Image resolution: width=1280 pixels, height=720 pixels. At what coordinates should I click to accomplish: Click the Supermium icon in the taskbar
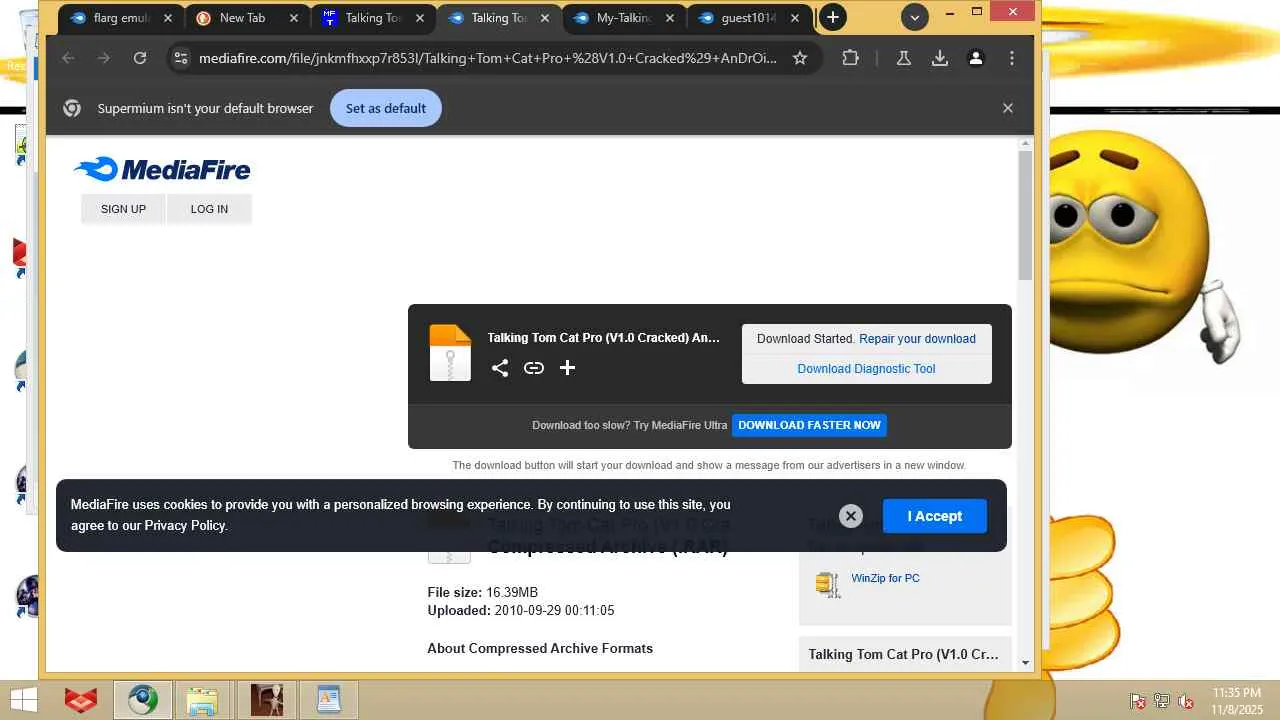(142, 700)
